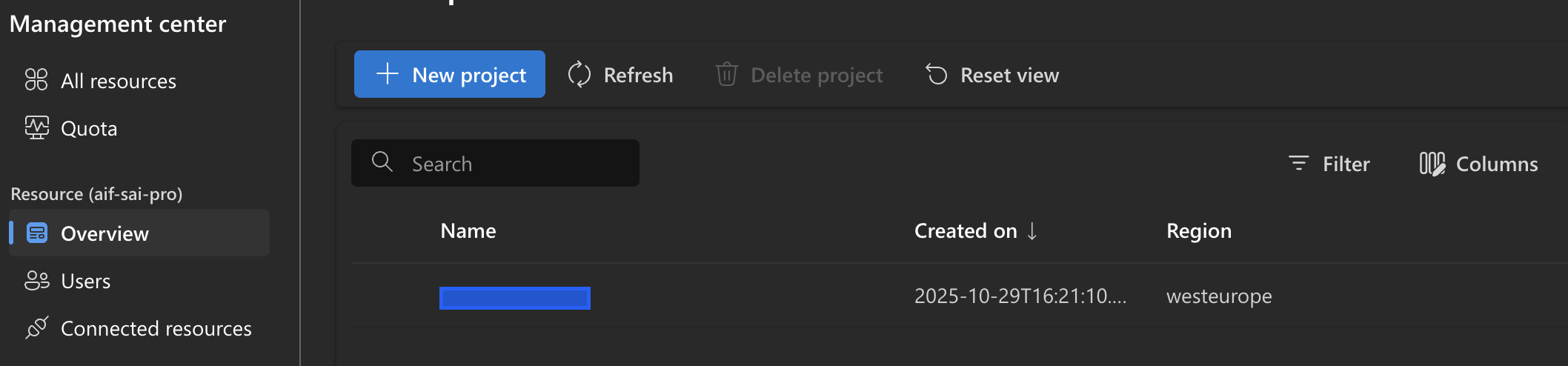Click the magnifier icon in search box
1568x366 pixels.
pos(382,162)
